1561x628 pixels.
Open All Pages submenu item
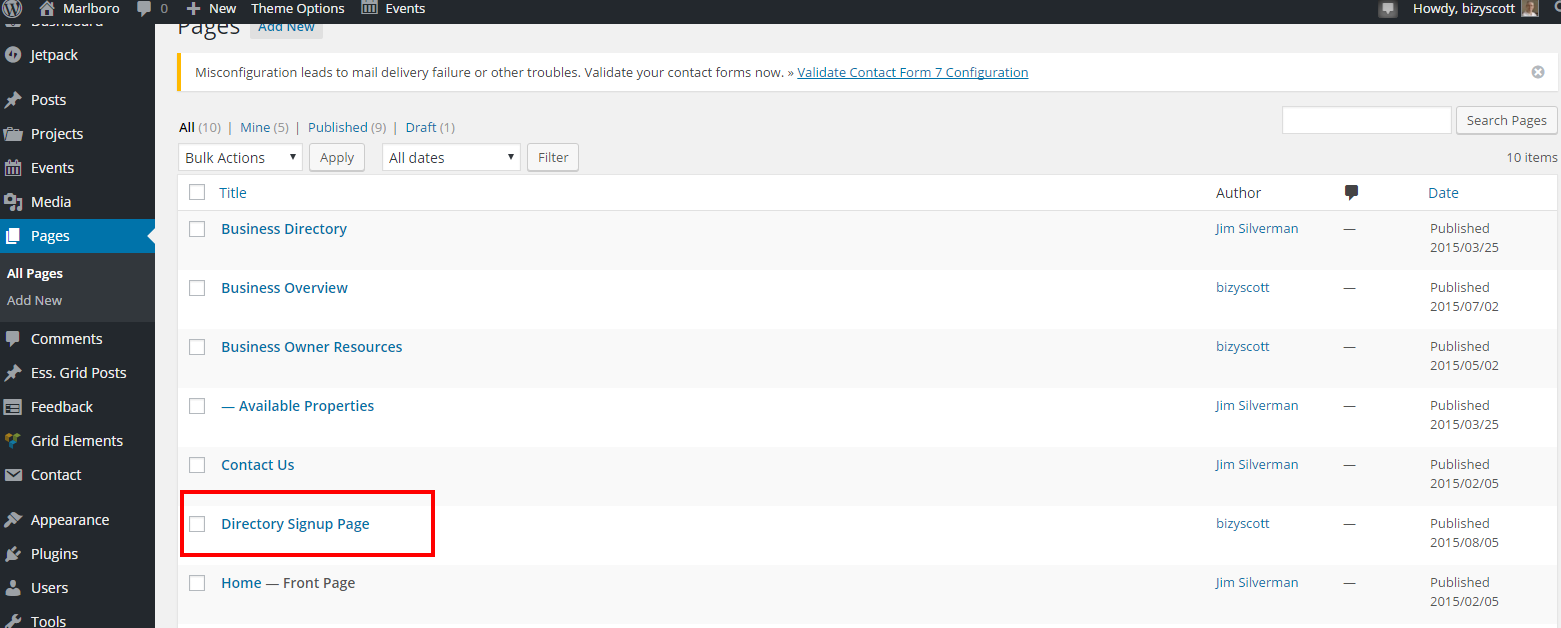point(35,273)
